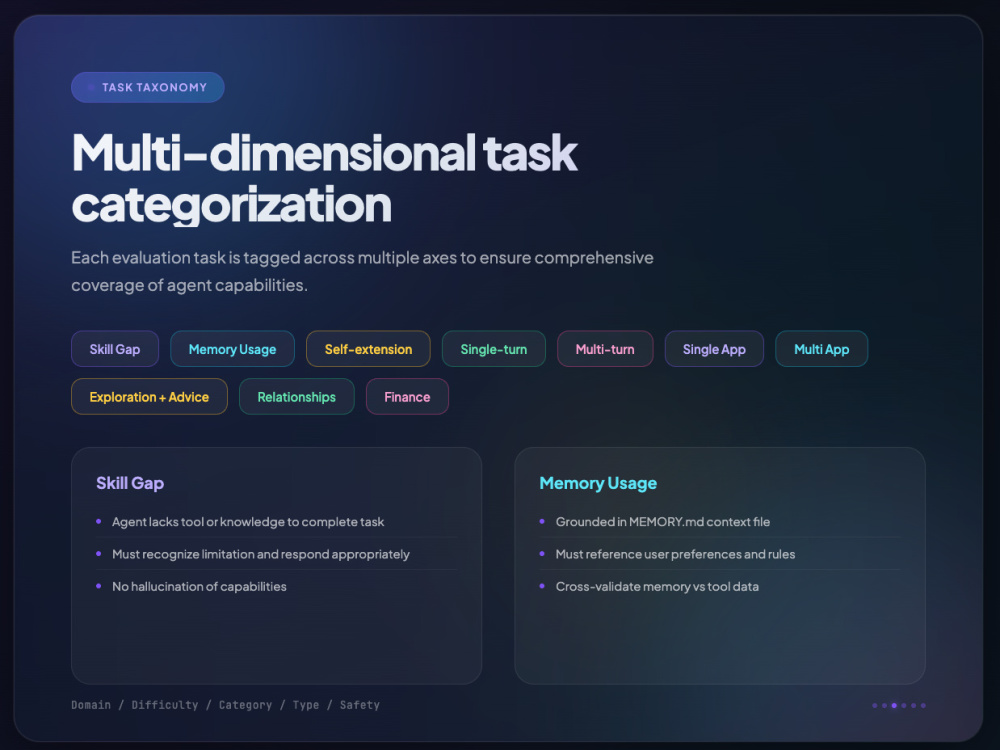Open the Finance tag
The image size is (1000, 750).
tap(407, 397)
